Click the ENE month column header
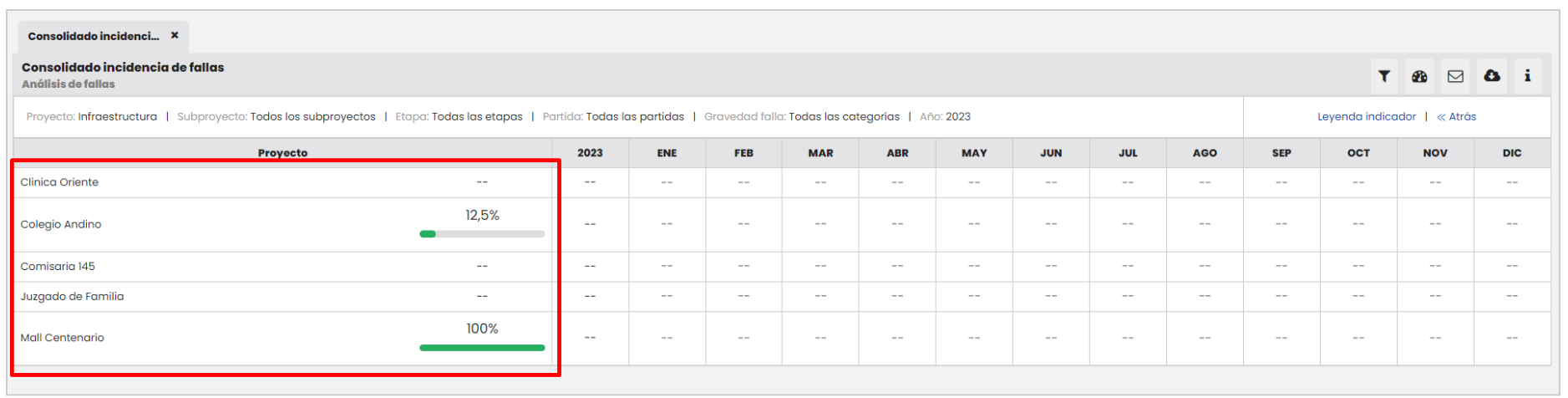The height and width of the screenshot is (398, 1568). tap(667, 153)
